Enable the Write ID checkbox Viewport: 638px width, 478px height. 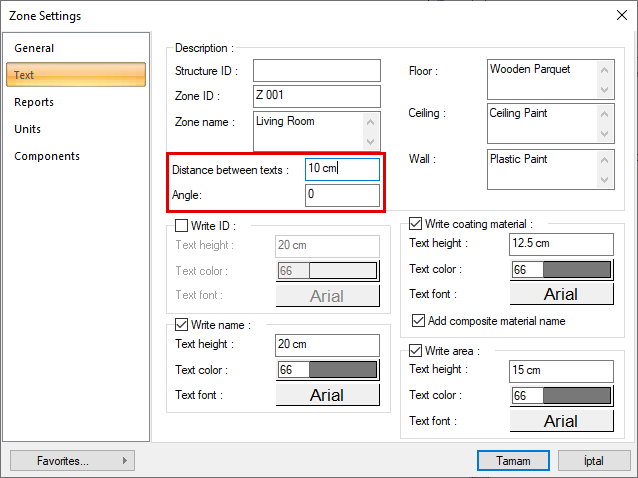coord(181,226)
